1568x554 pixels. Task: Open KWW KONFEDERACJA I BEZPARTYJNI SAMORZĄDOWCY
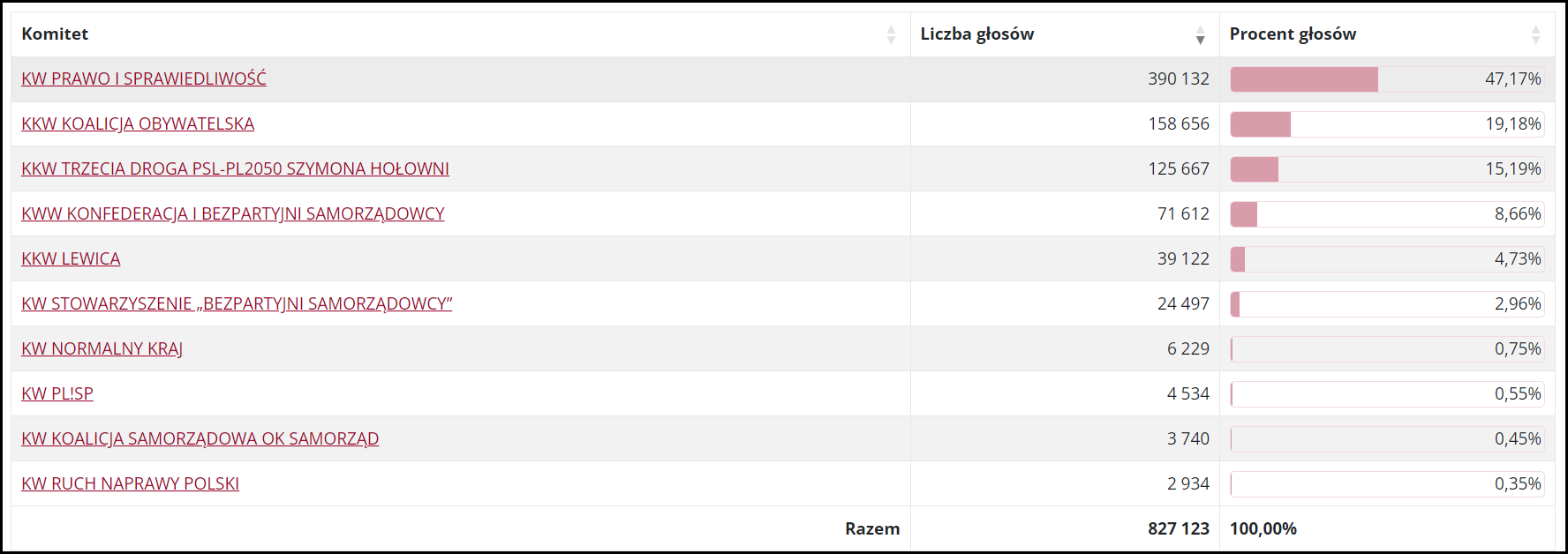click(233, 213)
